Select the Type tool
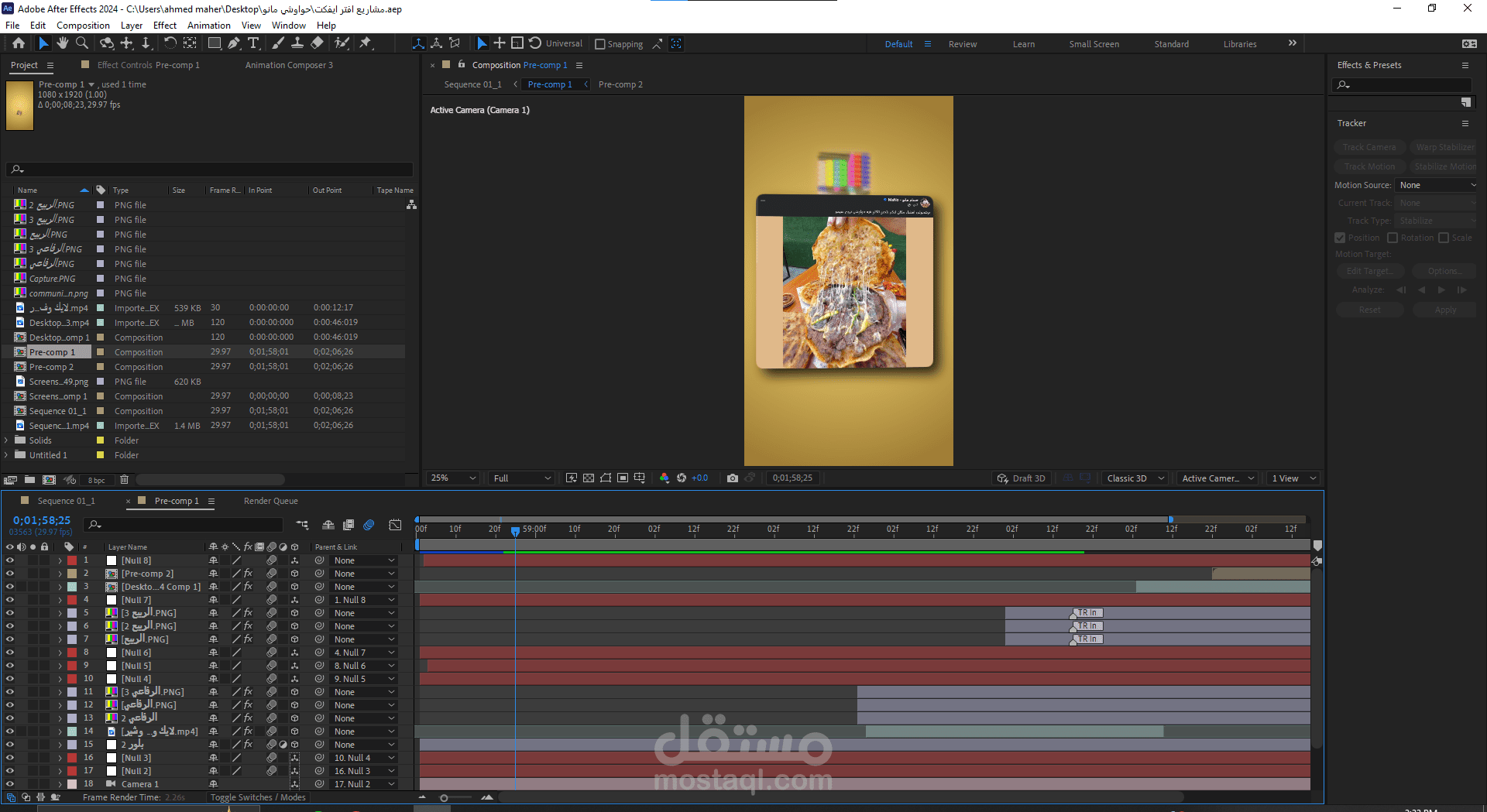Viewport: 1487px width, 812px height. pyautogui.click(x=253, y=43)
